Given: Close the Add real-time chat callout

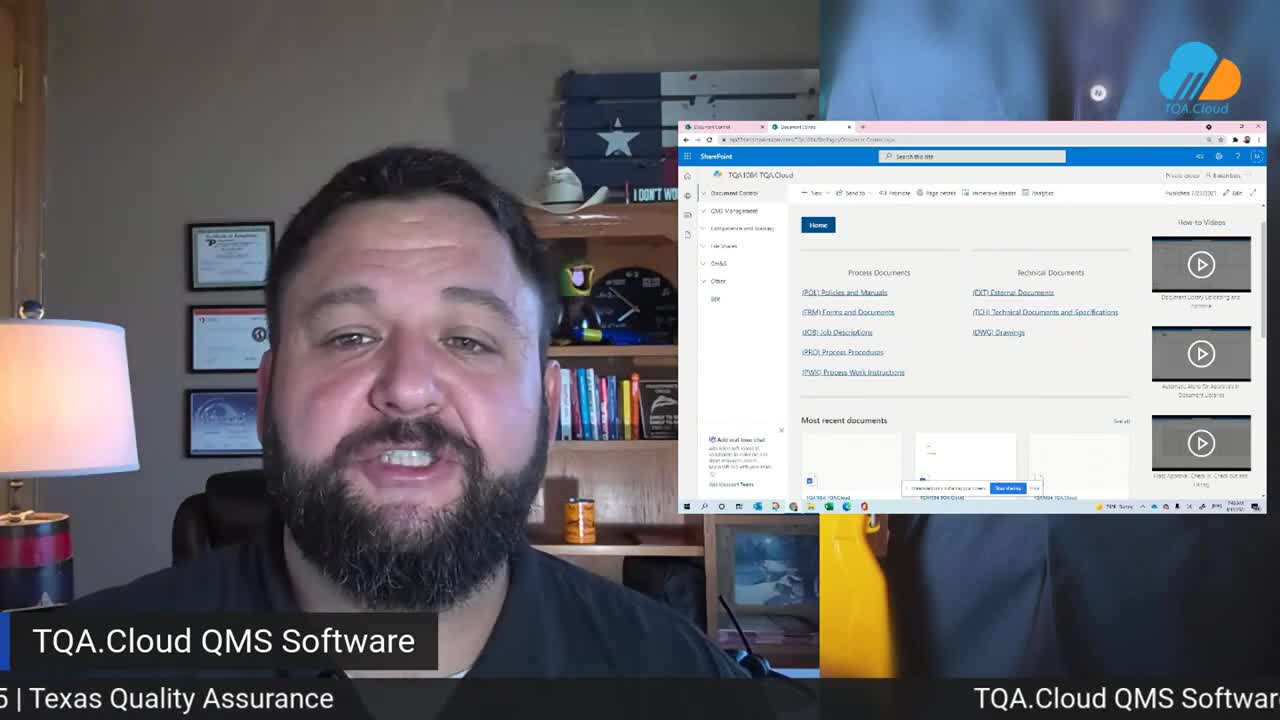Looking at the screenshot, I should click(x=781, y=431).
